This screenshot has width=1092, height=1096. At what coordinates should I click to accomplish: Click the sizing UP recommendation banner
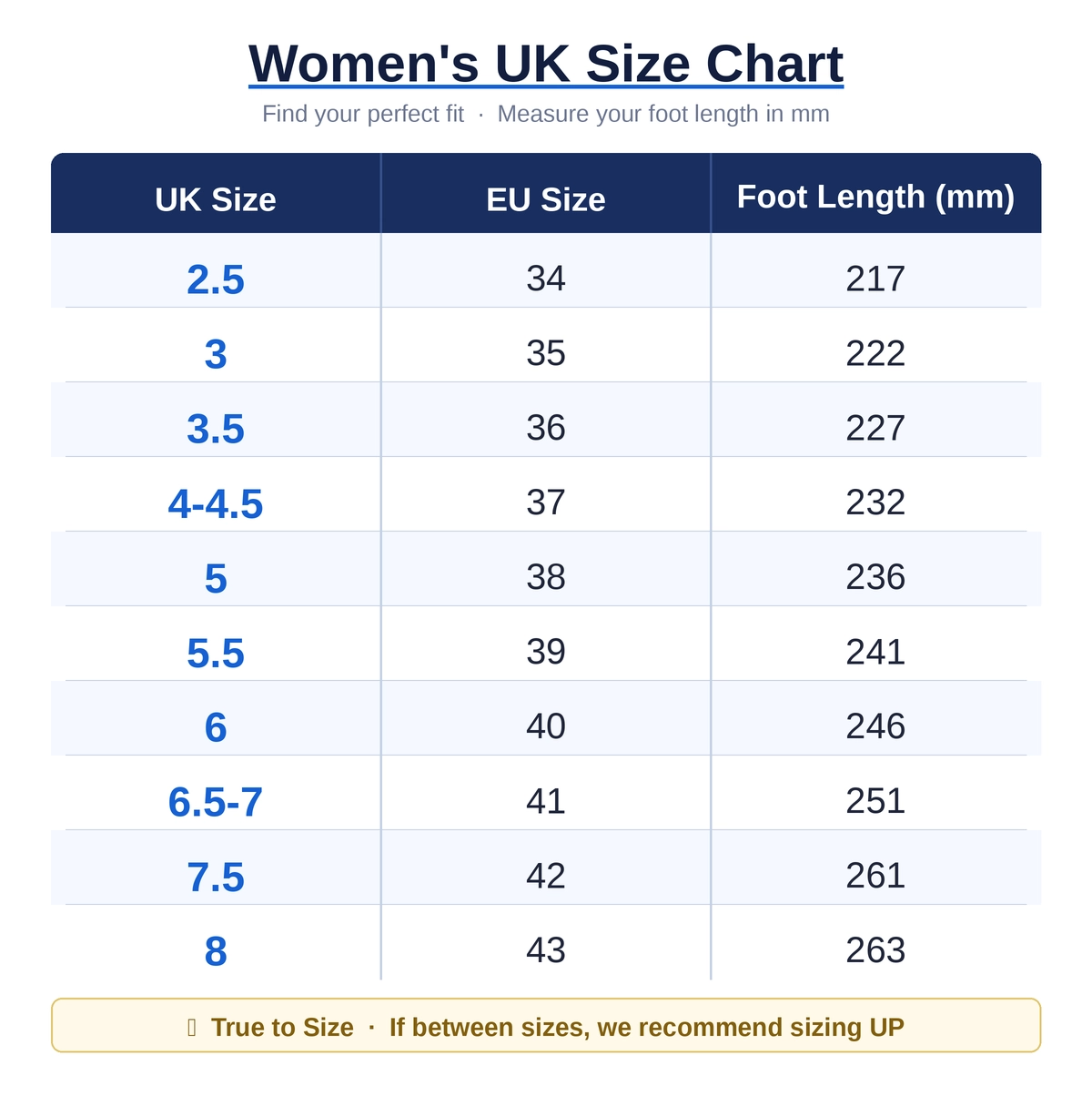point(546,1025)
